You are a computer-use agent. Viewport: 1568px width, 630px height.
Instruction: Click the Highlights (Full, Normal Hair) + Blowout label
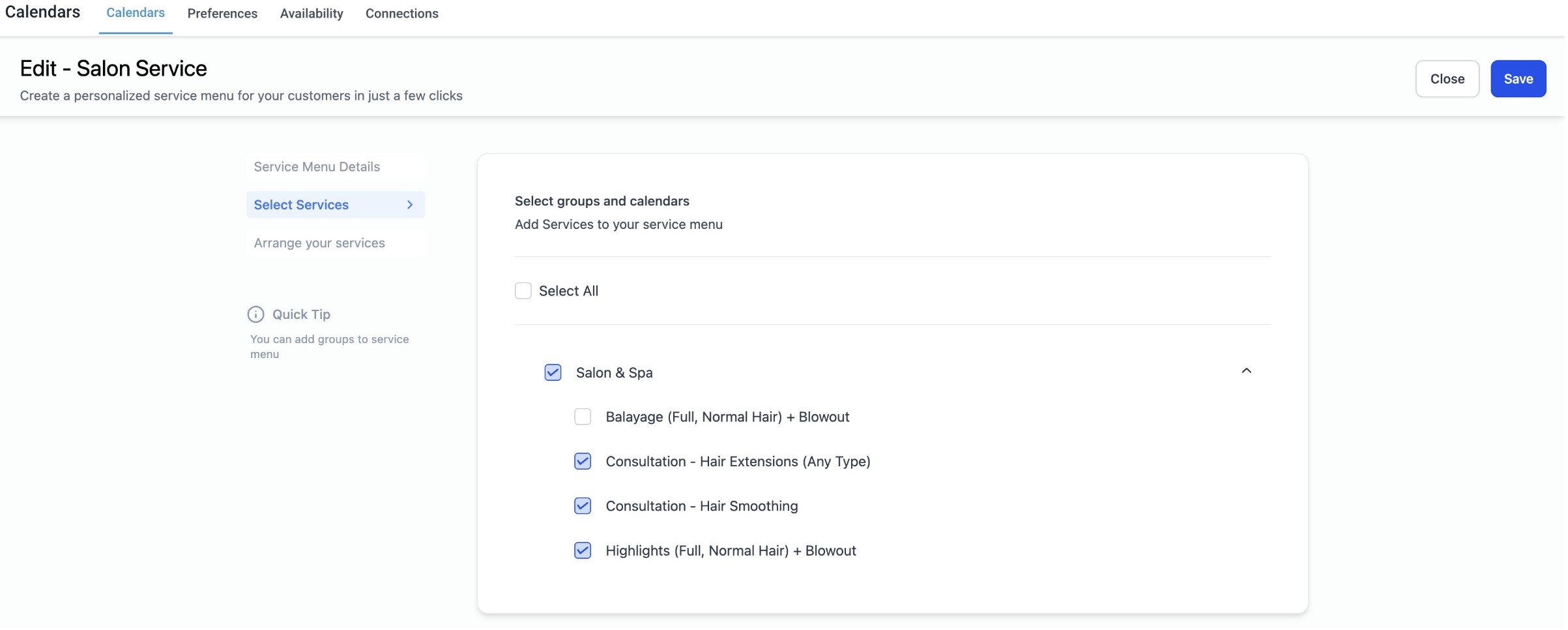click(731, 552)
